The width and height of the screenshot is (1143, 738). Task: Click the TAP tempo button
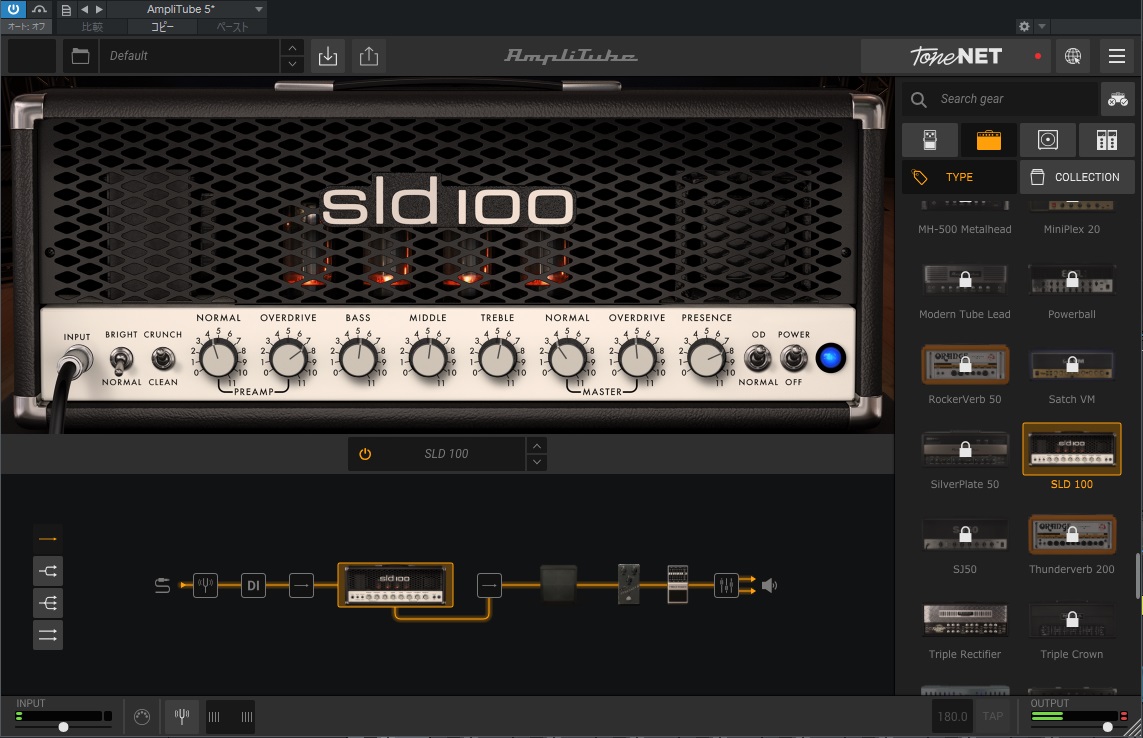point(992,716)
